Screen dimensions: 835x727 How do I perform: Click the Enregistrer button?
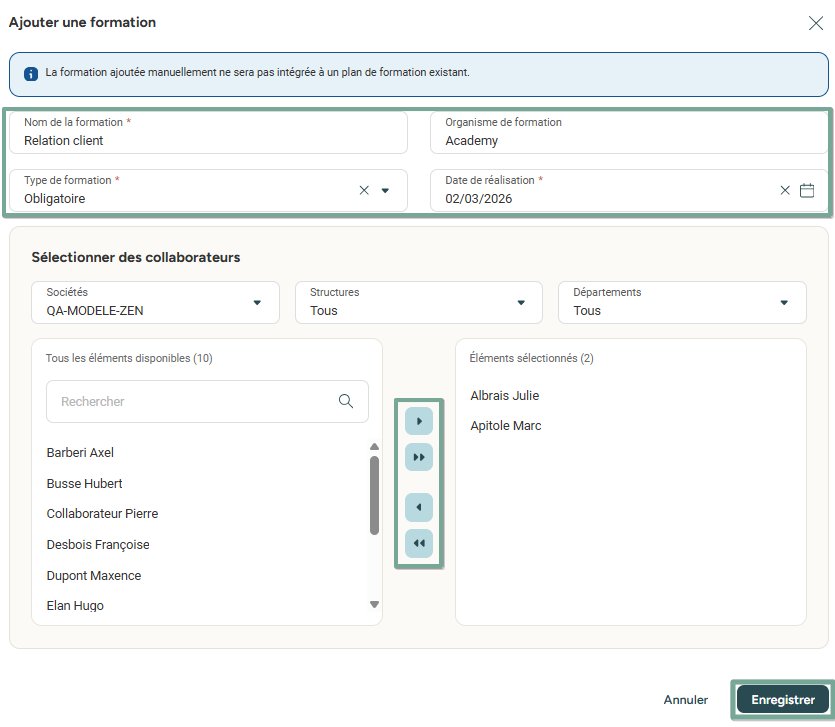pos(783,700)
